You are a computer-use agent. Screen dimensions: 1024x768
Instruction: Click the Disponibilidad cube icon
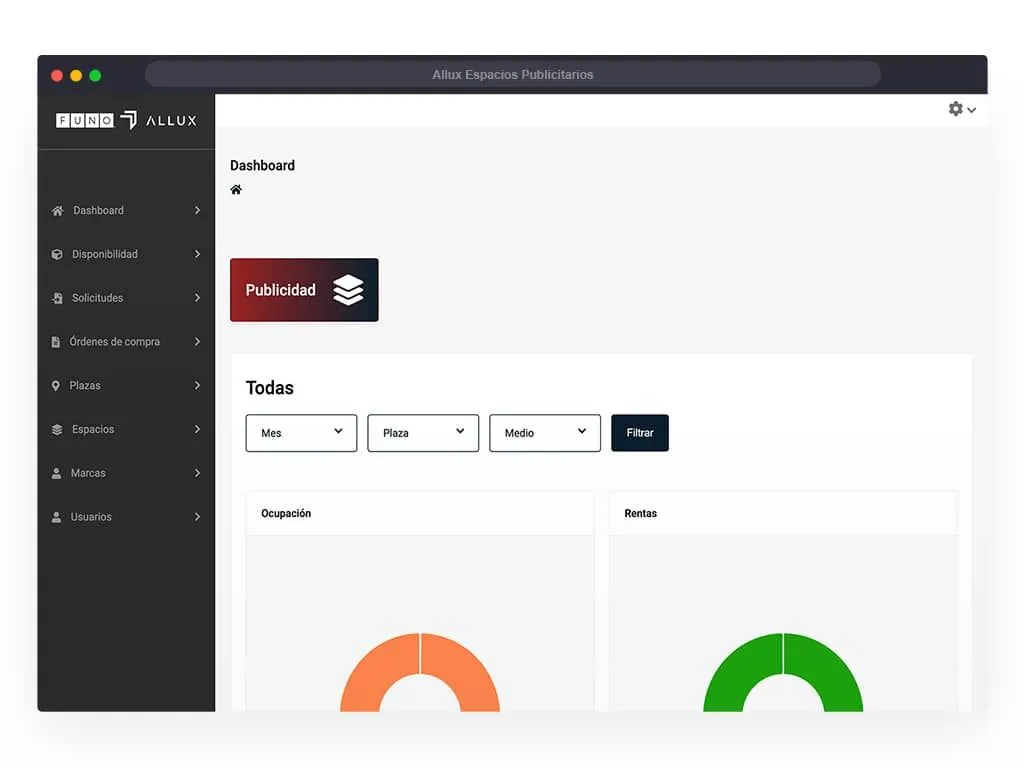pos(57,255)
